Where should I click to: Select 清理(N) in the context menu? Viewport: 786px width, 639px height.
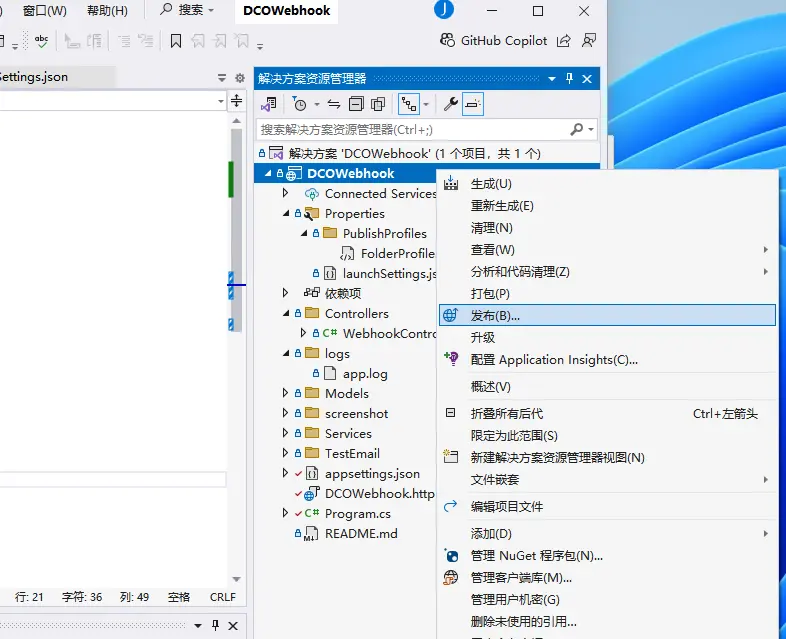click(x=607, y=228)
